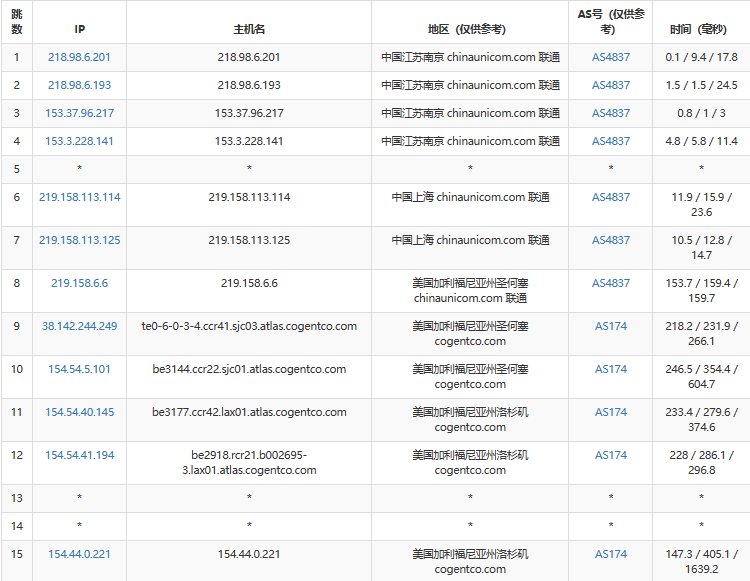
Task: Open the IP link 219.158.113.114 in hop 6
Action: (x=79, y=197)
